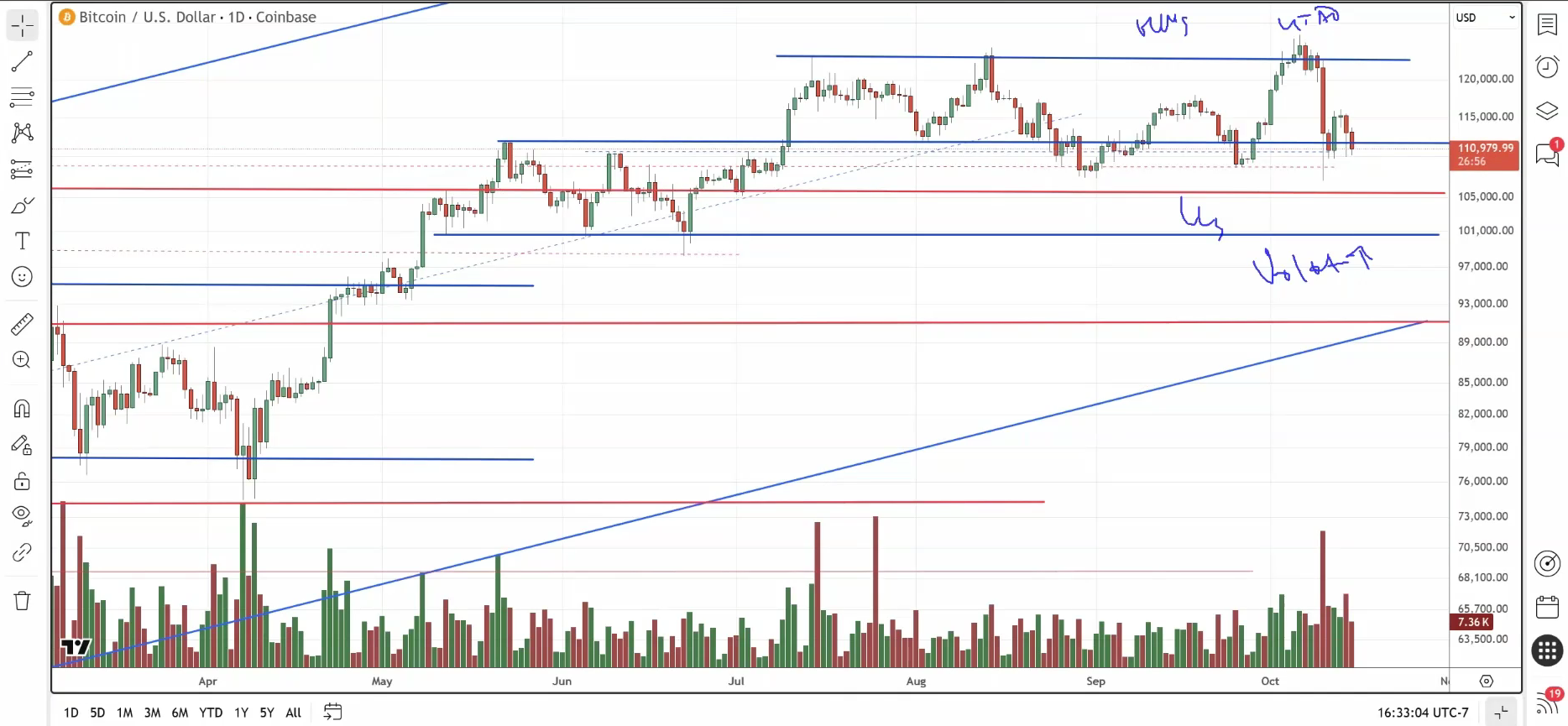Select the YTD time range

(211, 713)
